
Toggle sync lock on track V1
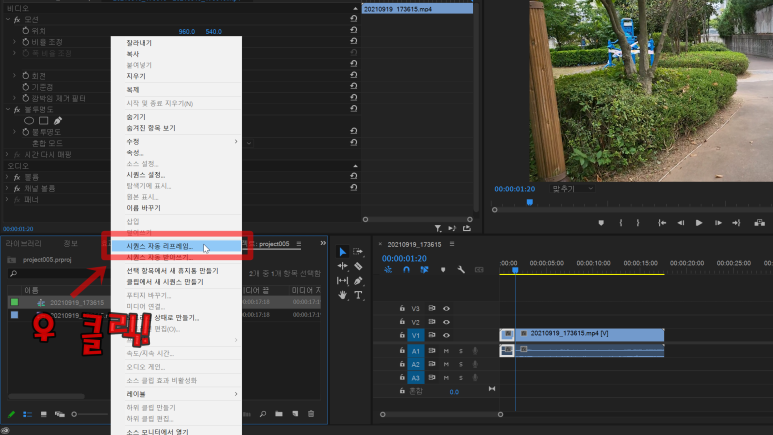pyautogui.click(x=432, y=335)
